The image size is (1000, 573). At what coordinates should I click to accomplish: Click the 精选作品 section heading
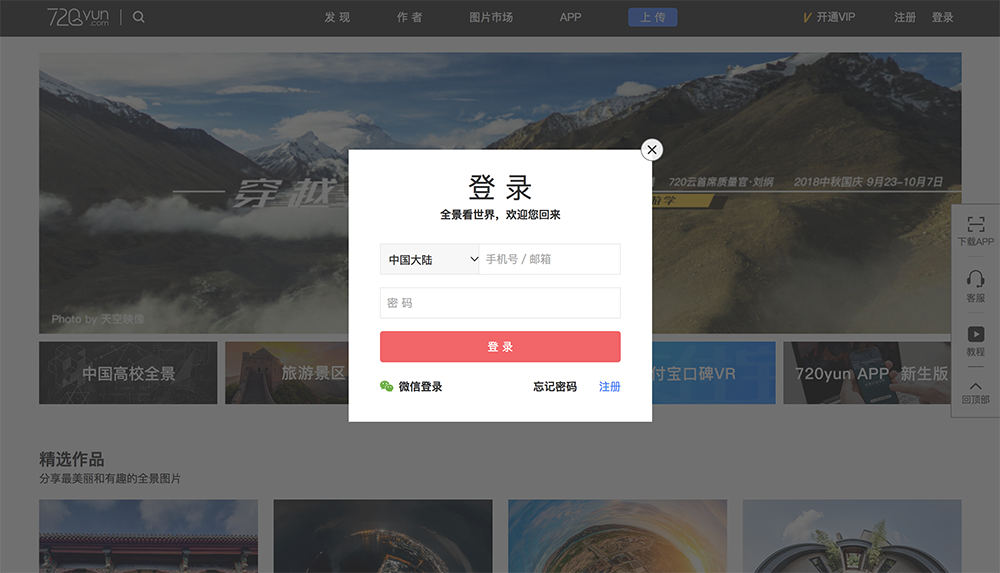click(x=71, y=459)
